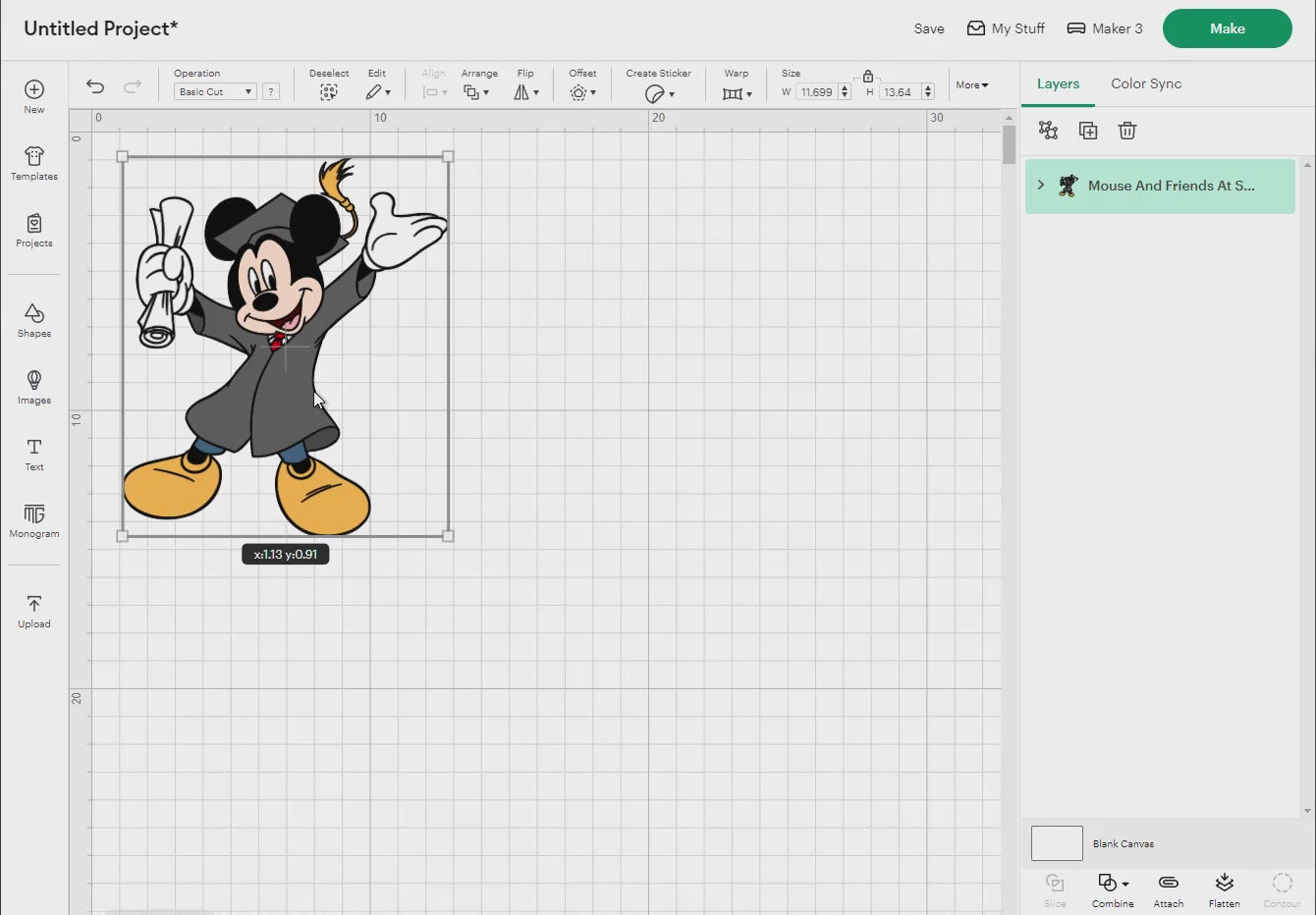Open the Combine menu
Image resolution: width=1316 pixels, height=915 pixels.
tap(1113, 889)
